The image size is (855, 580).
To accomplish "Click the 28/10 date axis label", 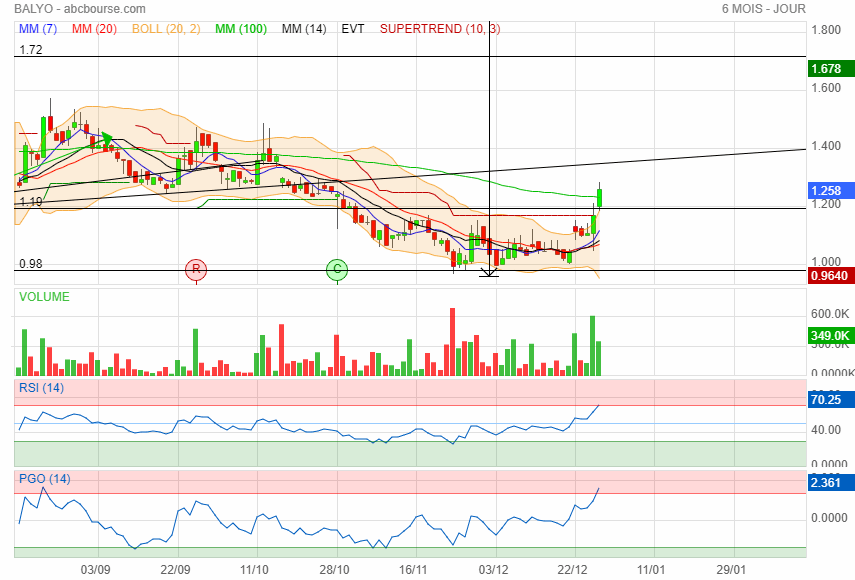I will click(x=334, y=570).
